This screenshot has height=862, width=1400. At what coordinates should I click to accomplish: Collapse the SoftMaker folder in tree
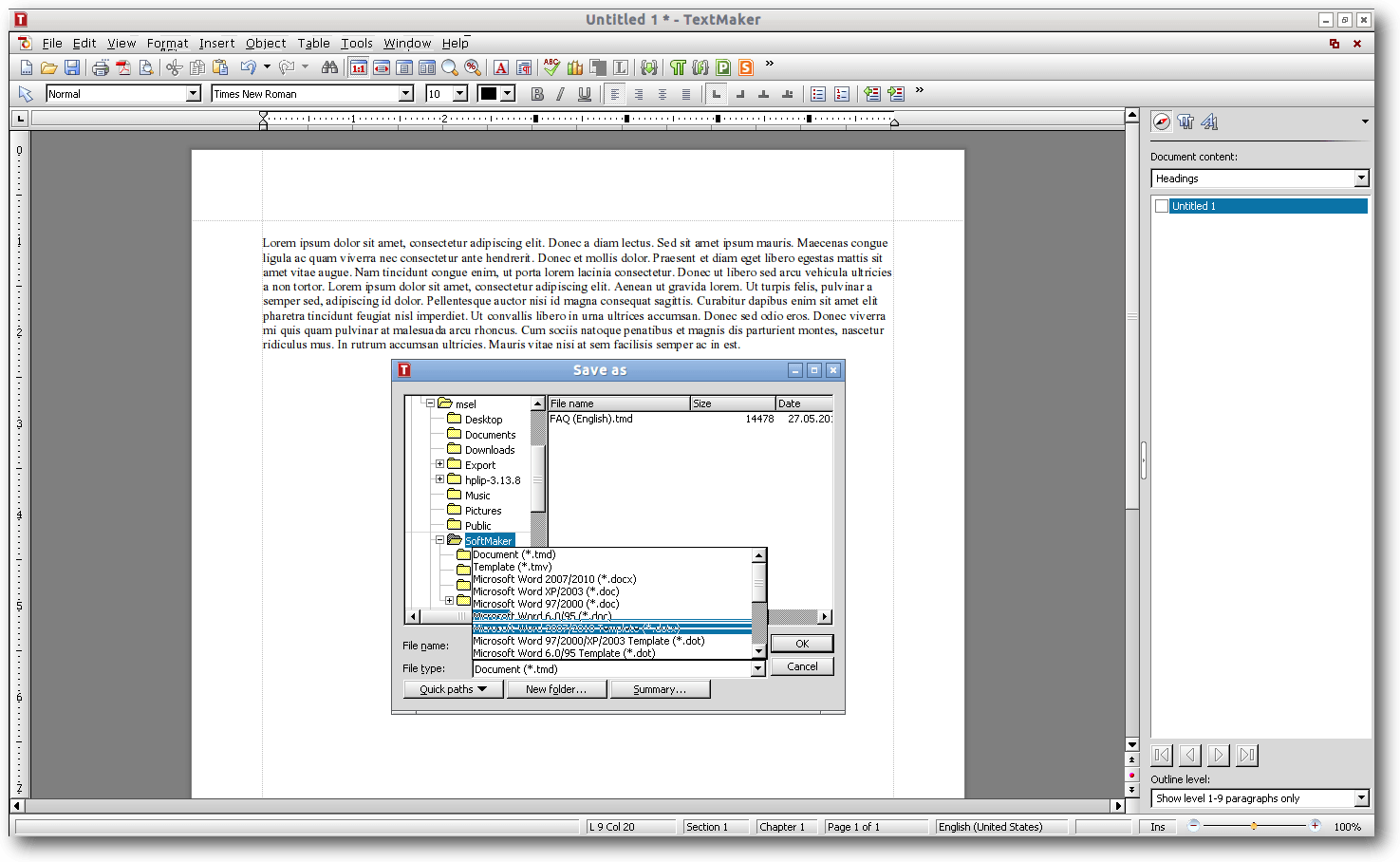point(439,540)
